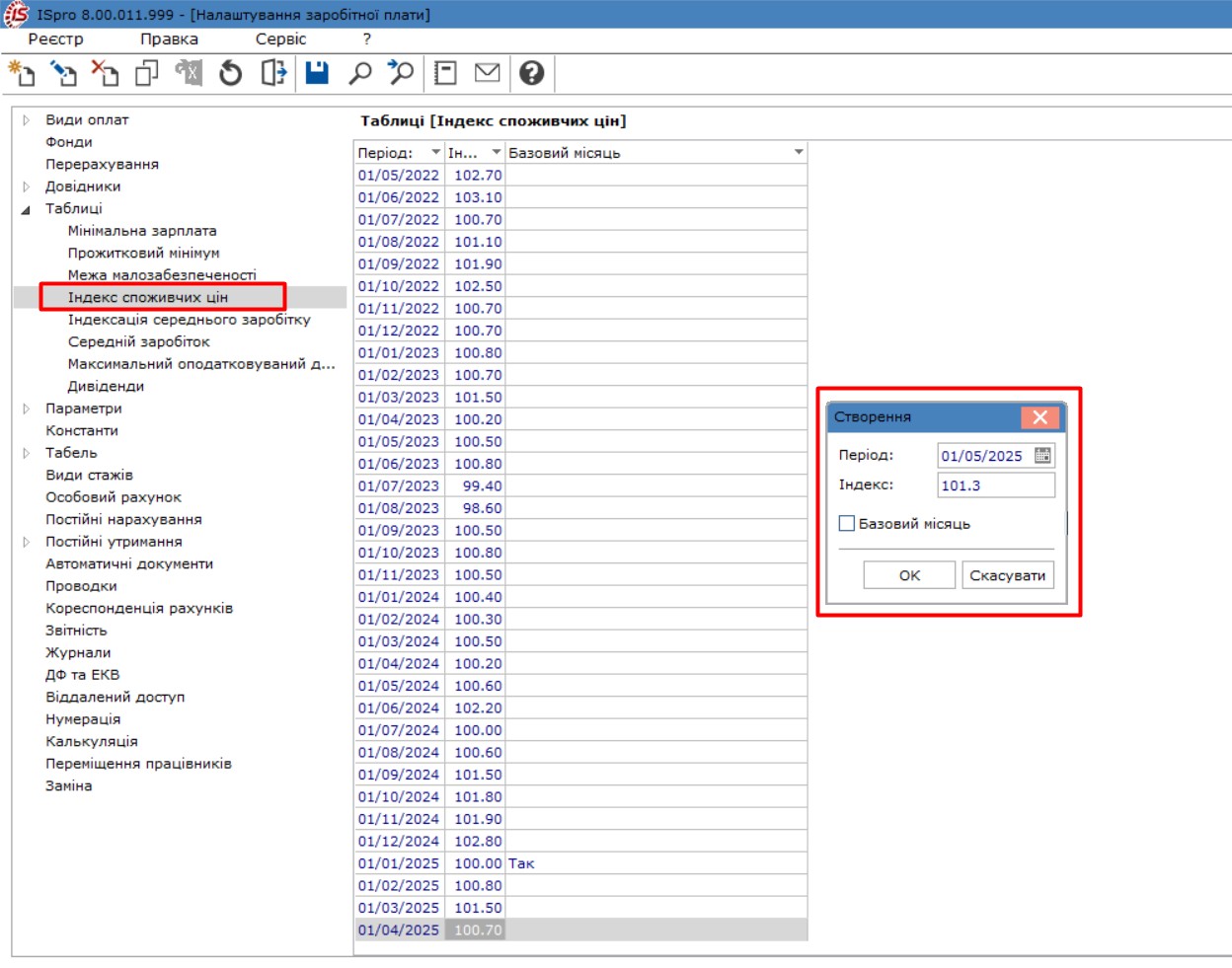Click the magnifying glass search icon

coord(360,73)
